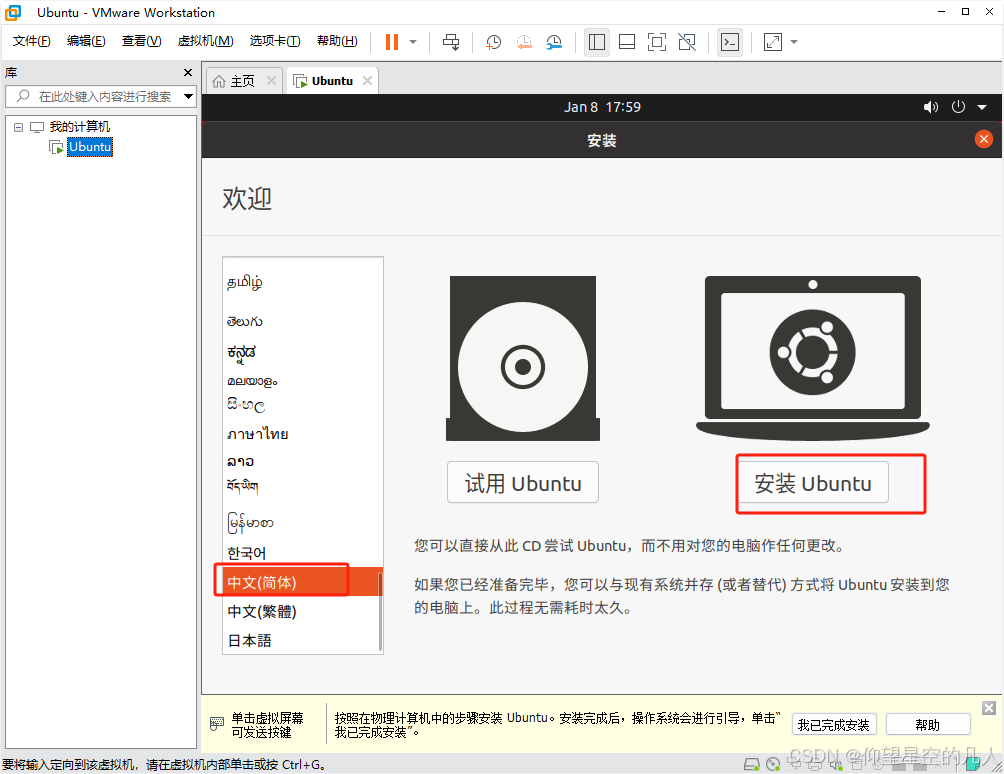1004x774 pixels.
Task: Switch to Unity mode
Action: pos(687,42)
